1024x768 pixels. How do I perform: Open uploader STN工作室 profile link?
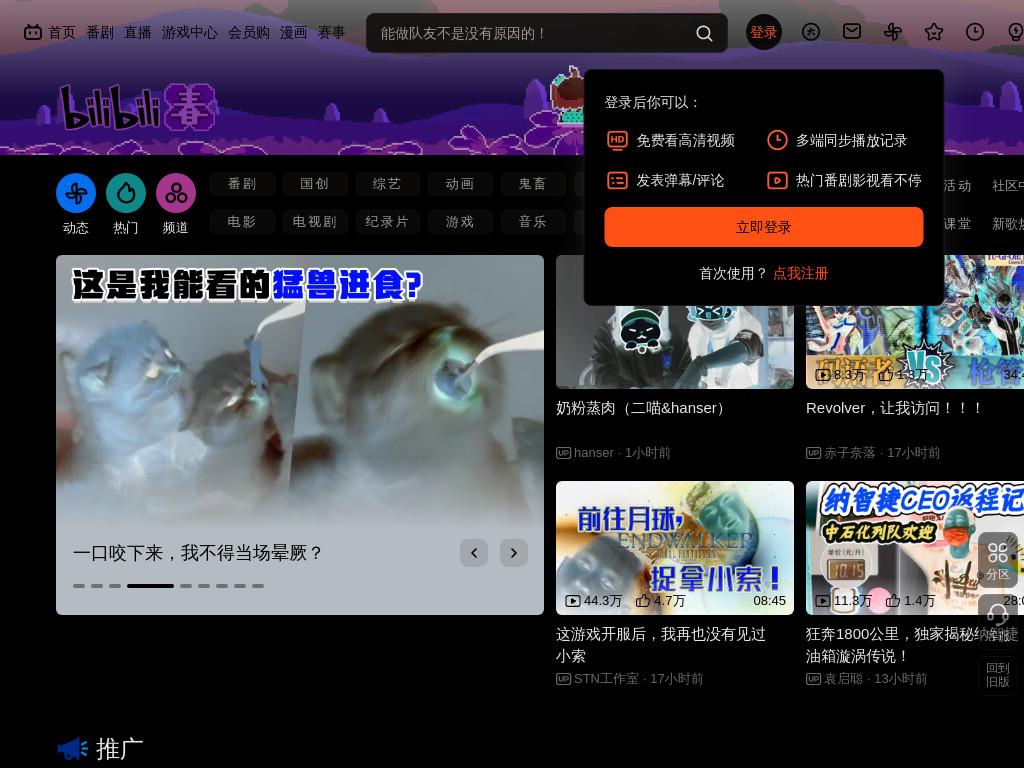pos(606,679)
